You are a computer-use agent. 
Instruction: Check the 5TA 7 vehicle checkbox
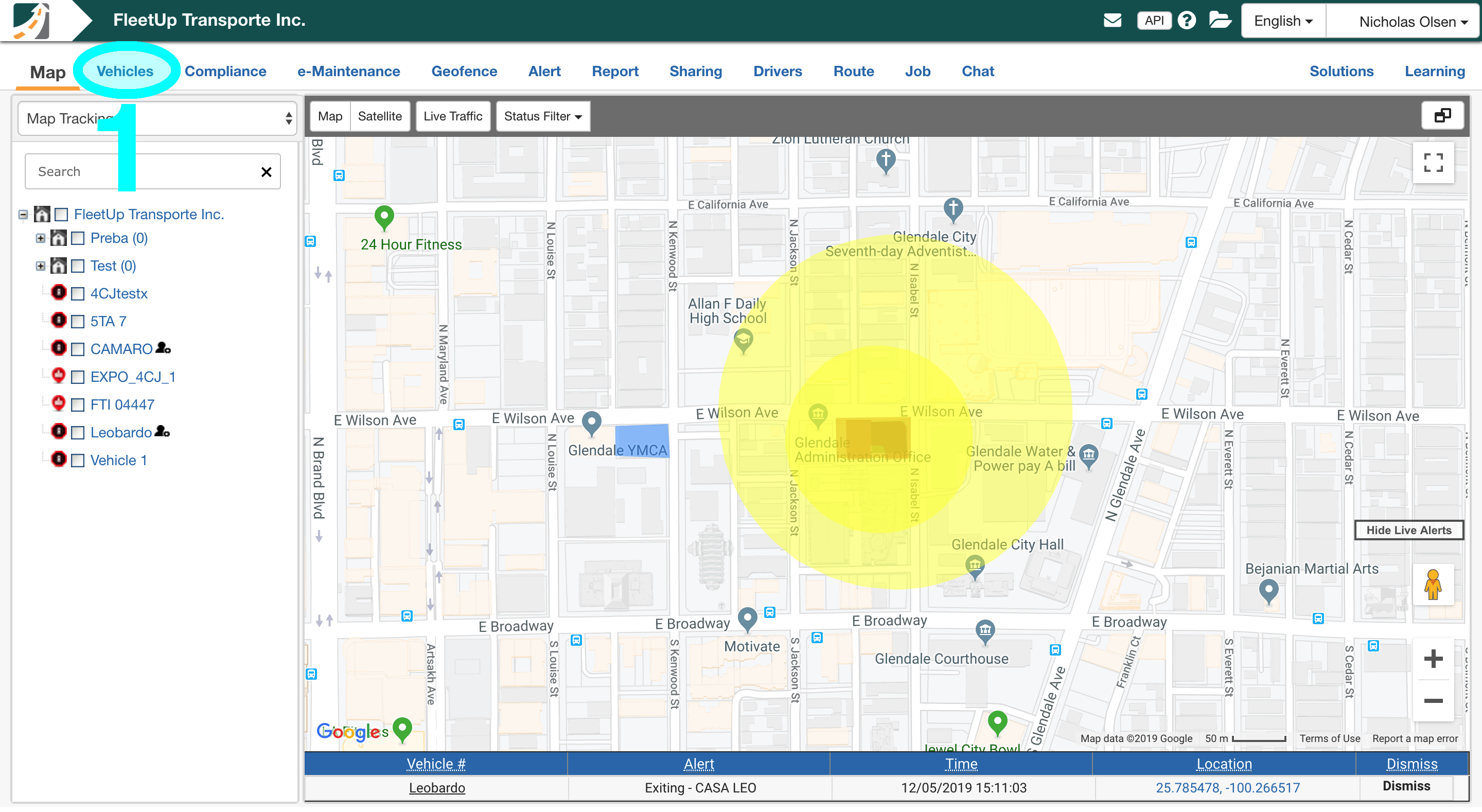click(78, 322)
